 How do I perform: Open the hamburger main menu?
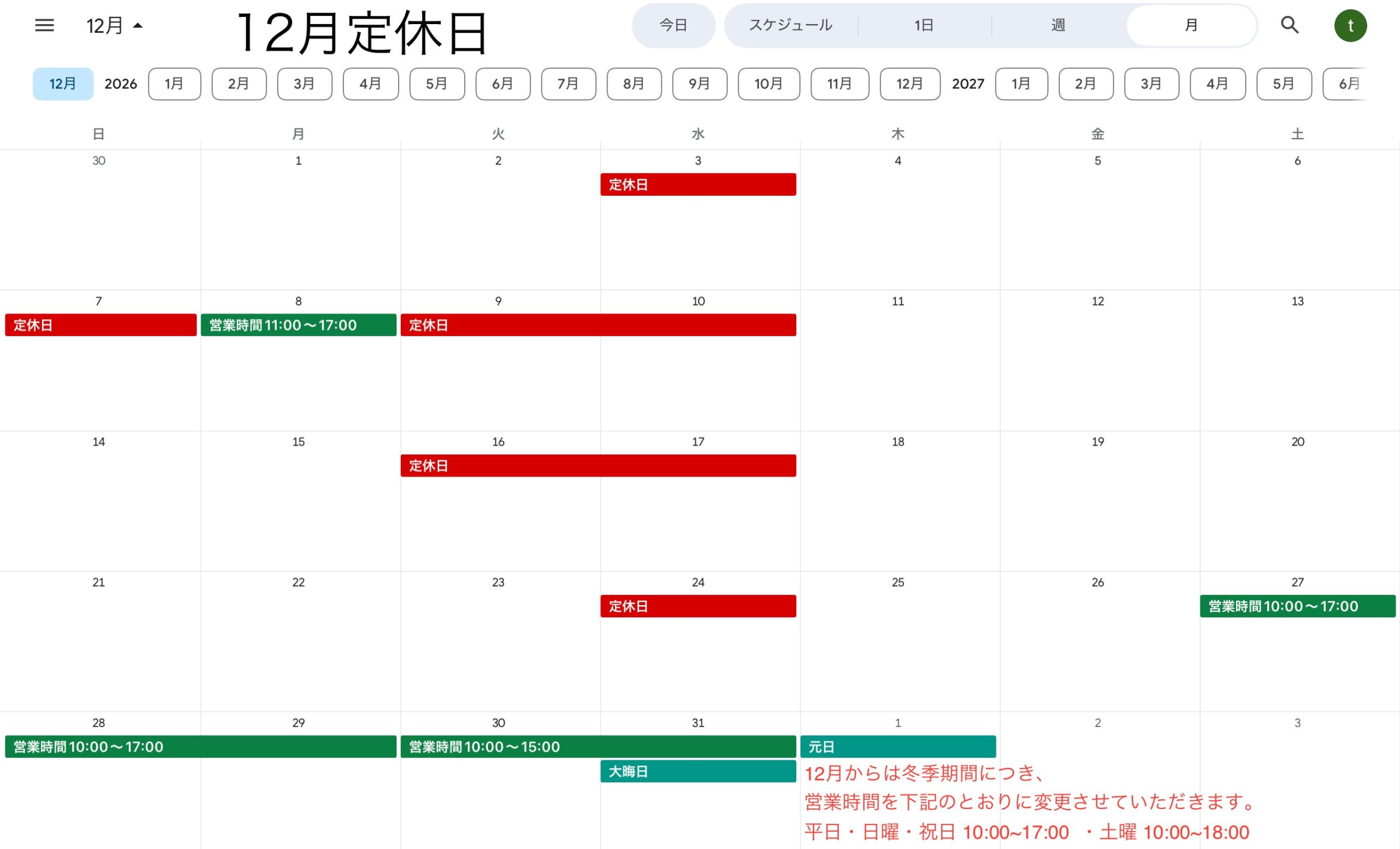click(44, 25)
